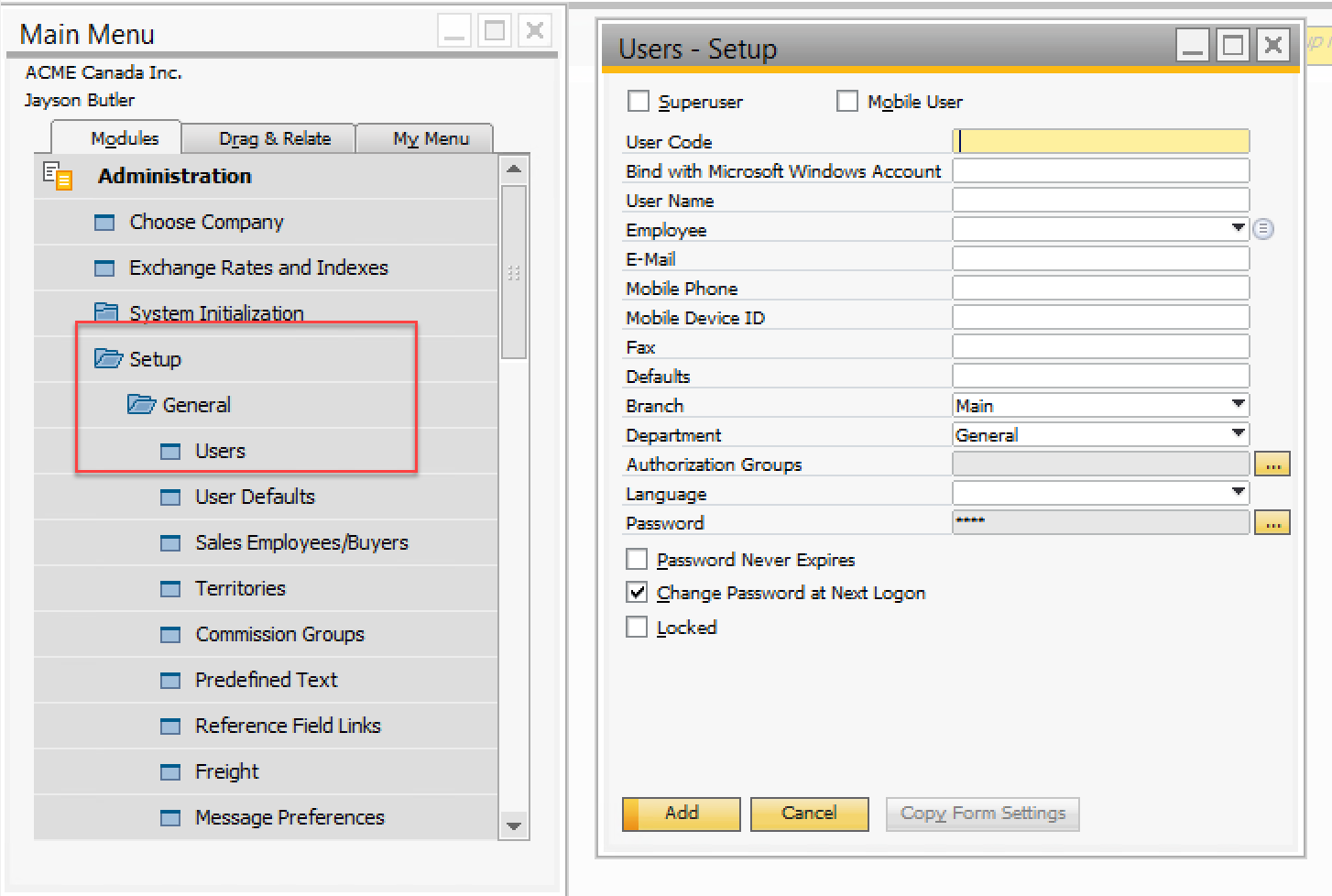Click the General open folder icon
The image size is (1332, 896).
coord(141,404)
